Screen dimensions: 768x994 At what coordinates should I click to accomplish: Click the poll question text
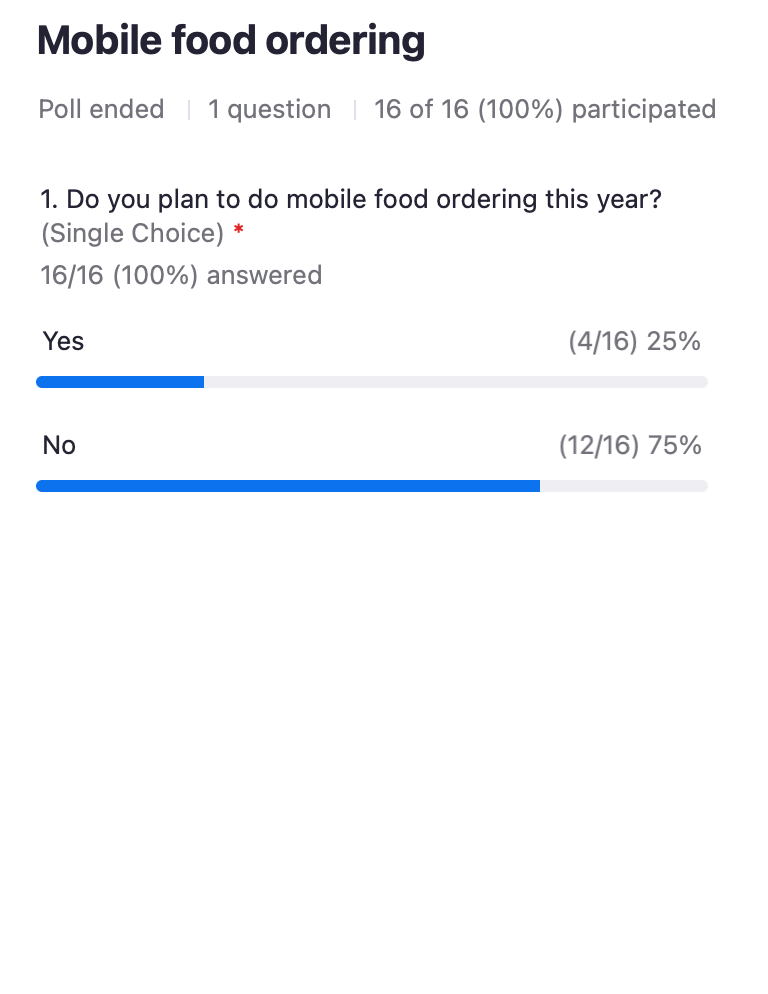(x=351, y=199)
